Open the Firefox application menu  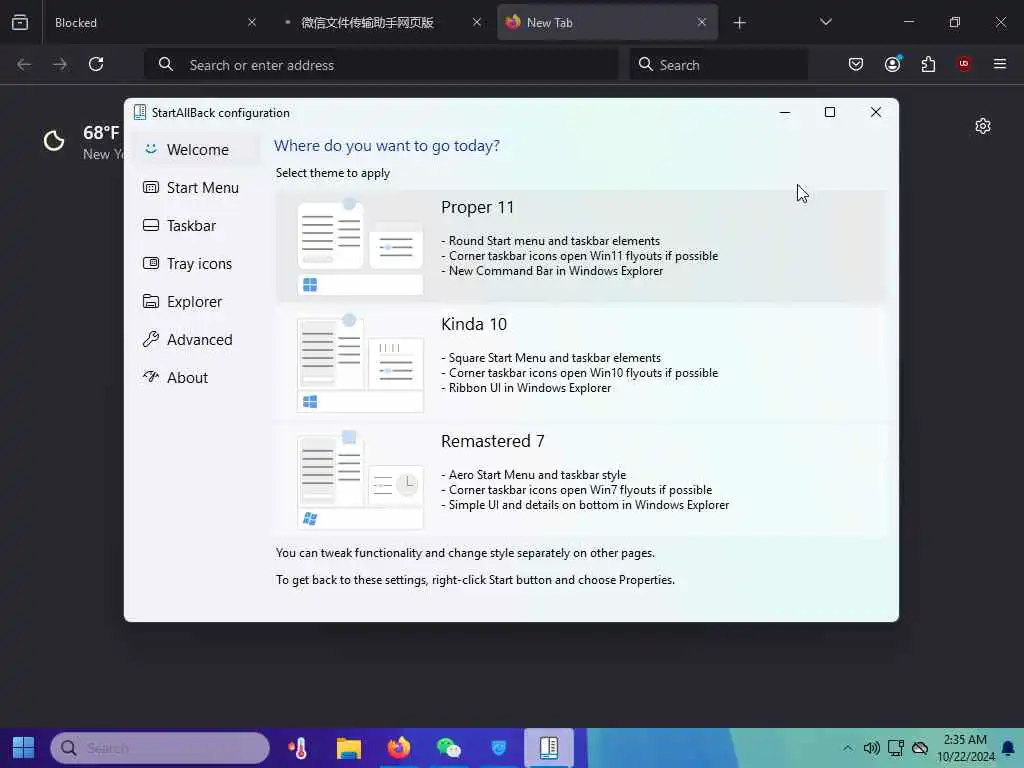[x=999, y=64]
